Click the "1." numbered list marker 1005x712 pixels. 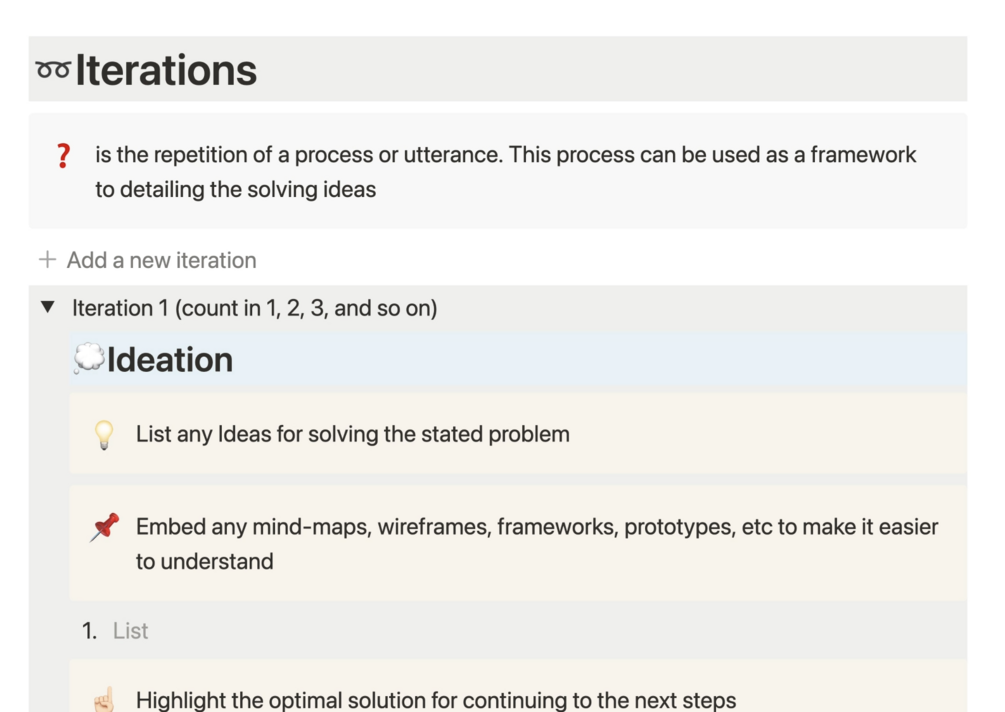(90, 631)
